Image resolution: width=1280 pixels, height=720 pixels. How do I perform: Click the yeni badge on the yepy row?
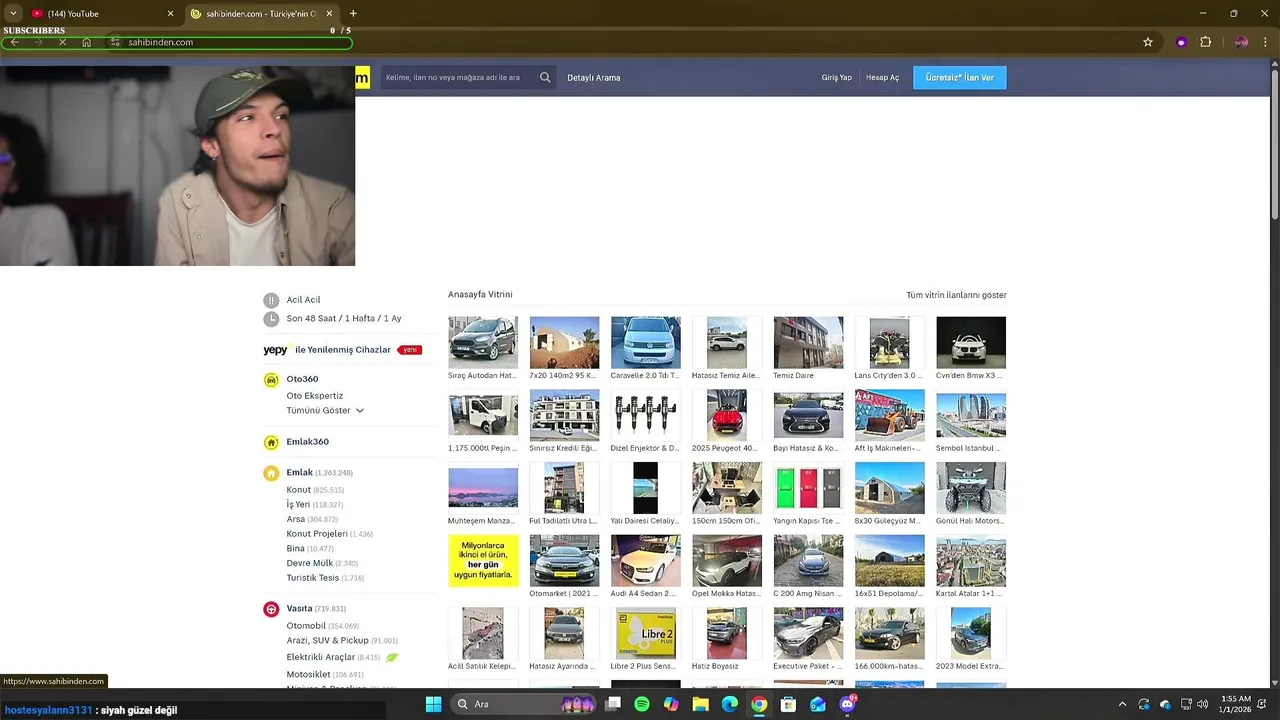pos(409,350)
